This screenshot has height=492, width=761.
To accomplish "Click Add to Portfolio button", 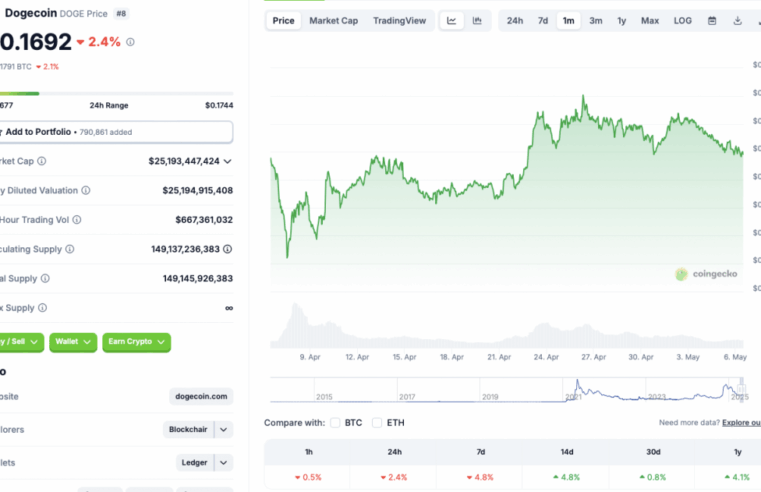I will point(116,132).
